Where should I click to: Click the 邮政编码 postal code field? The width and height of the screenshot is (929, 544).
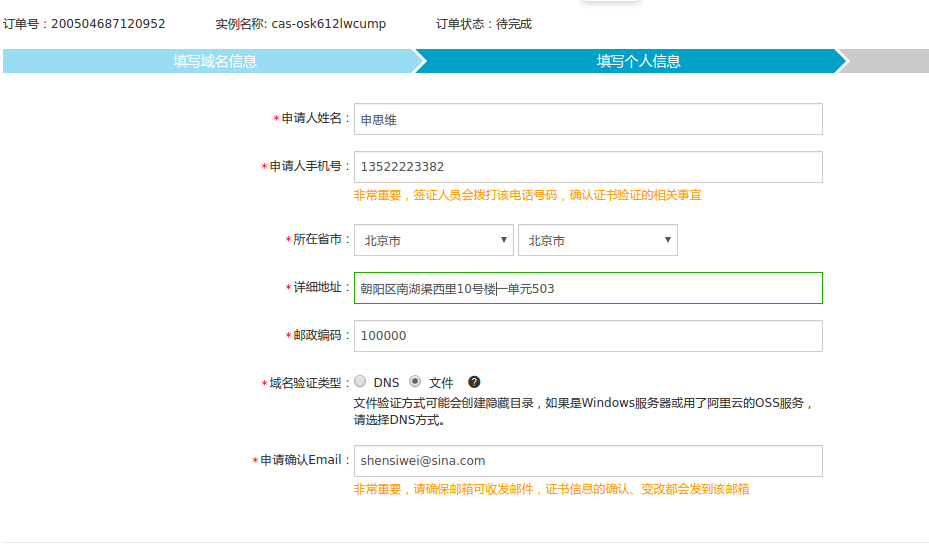[x=588, y=336]
